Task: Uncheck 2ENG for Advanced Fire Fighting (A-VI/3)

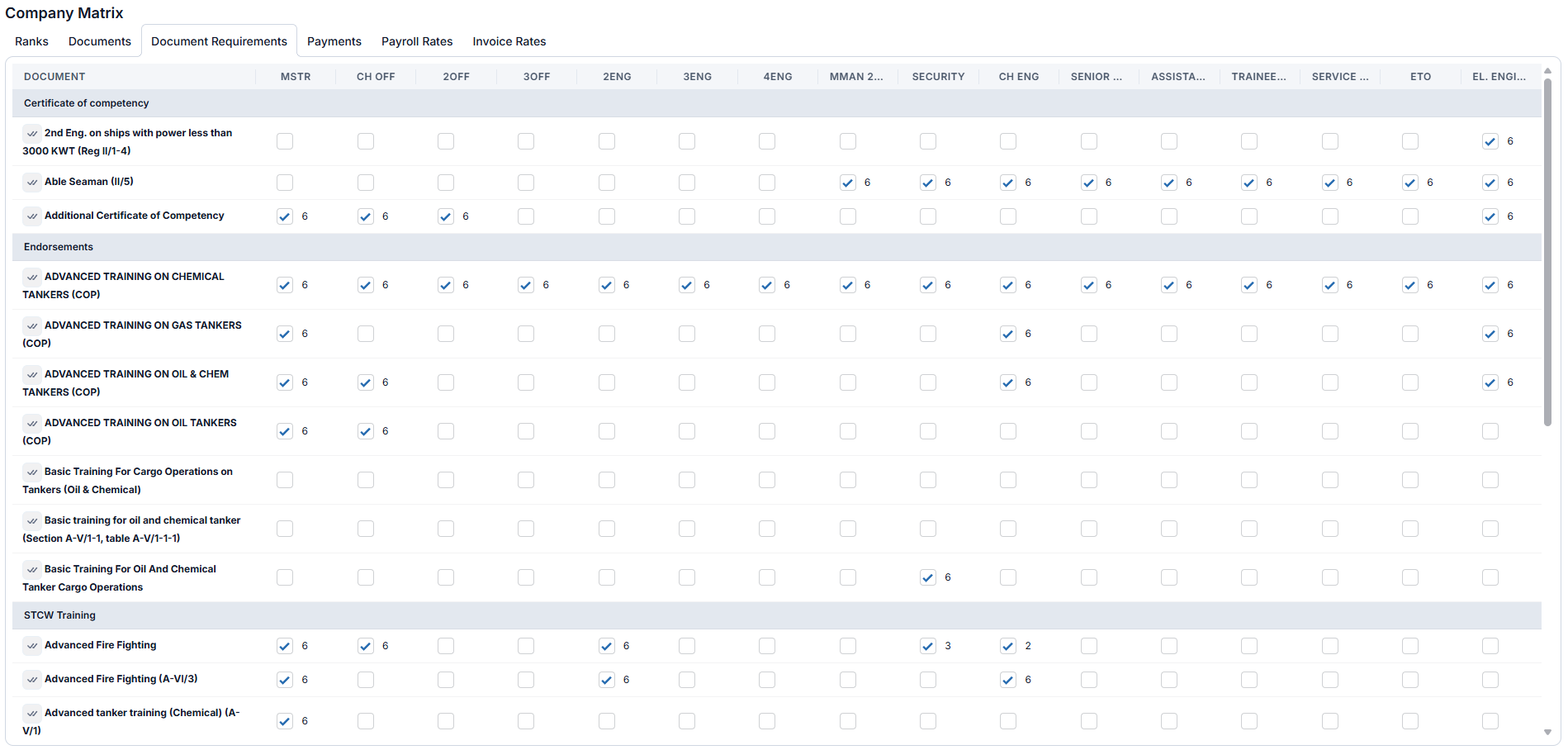Action: (607, 680)
